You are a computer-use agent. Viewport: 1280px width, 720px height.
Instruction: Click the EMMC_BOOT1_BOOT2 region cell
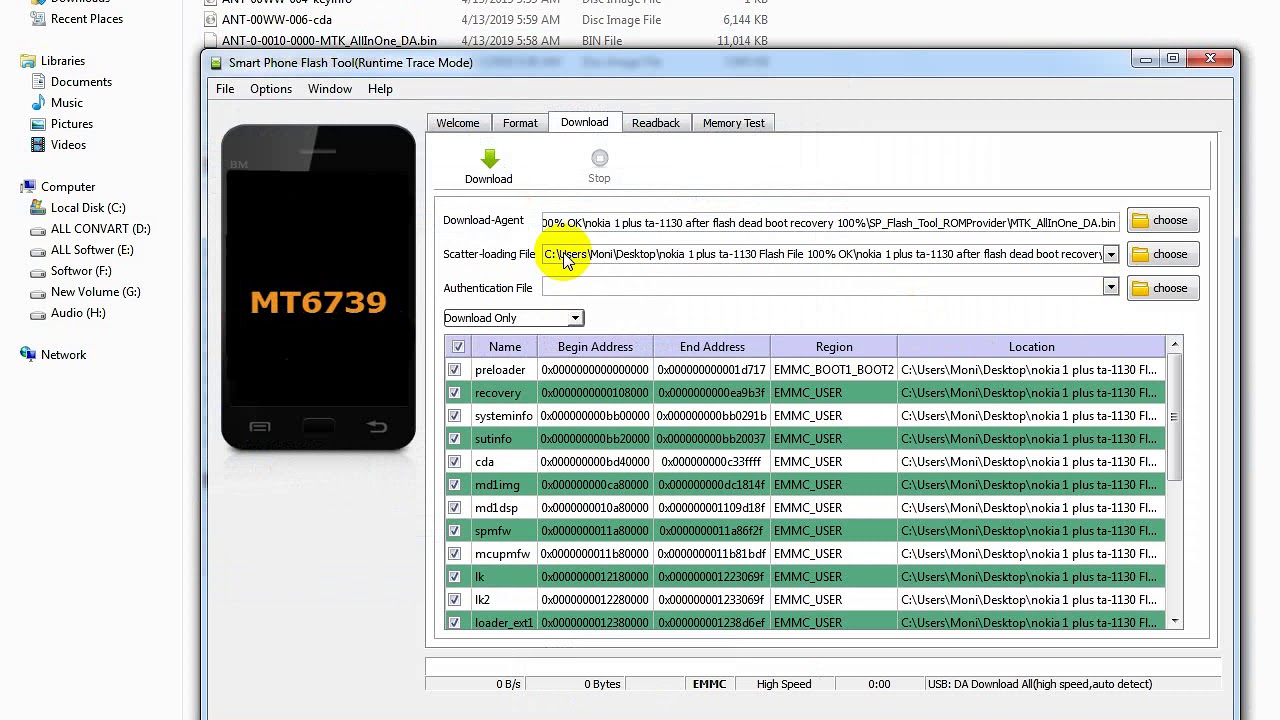click(x=834, y=370)
